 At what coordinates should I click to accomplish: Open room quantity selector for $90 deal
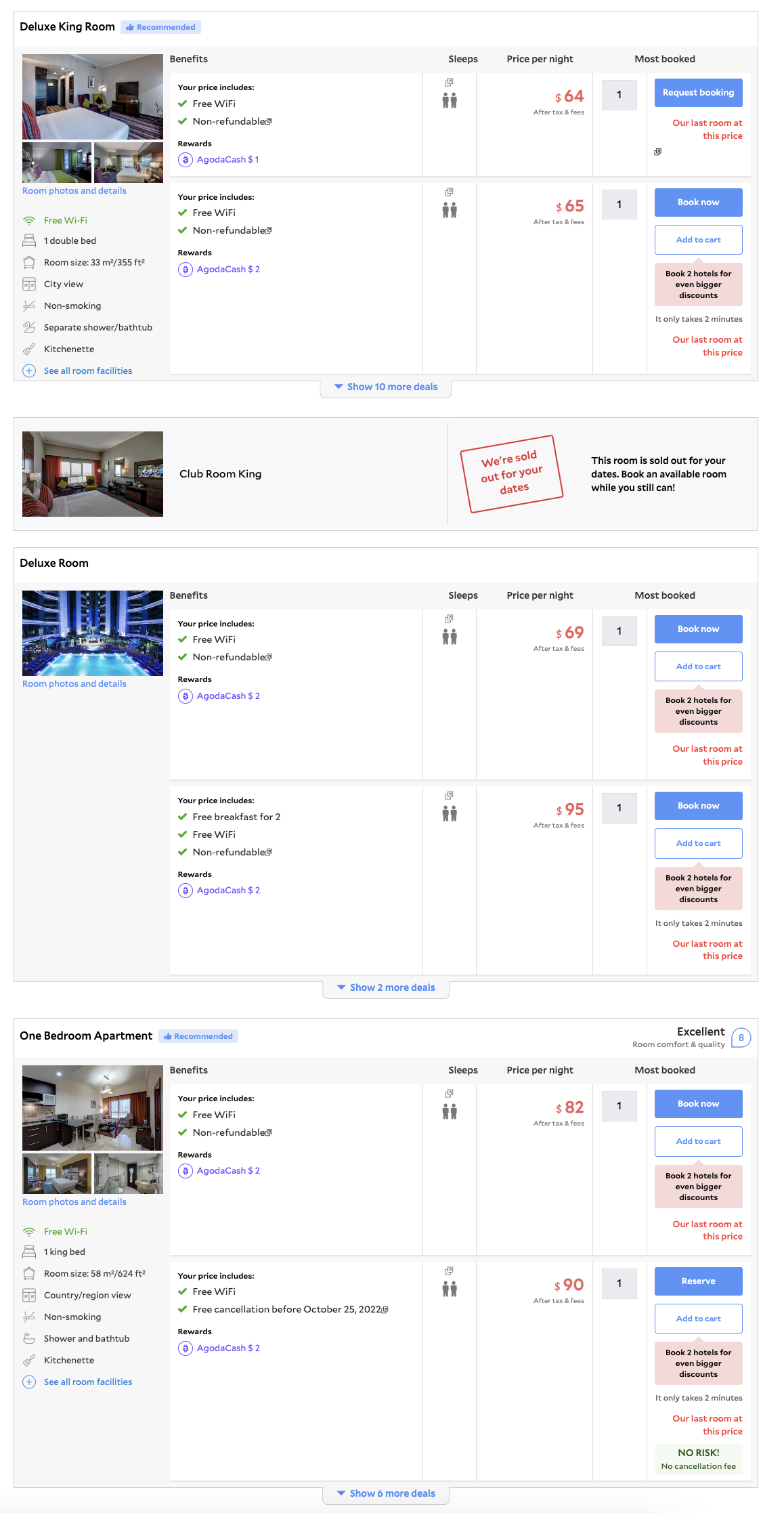pyautogui.click(x=619, y=1283)
